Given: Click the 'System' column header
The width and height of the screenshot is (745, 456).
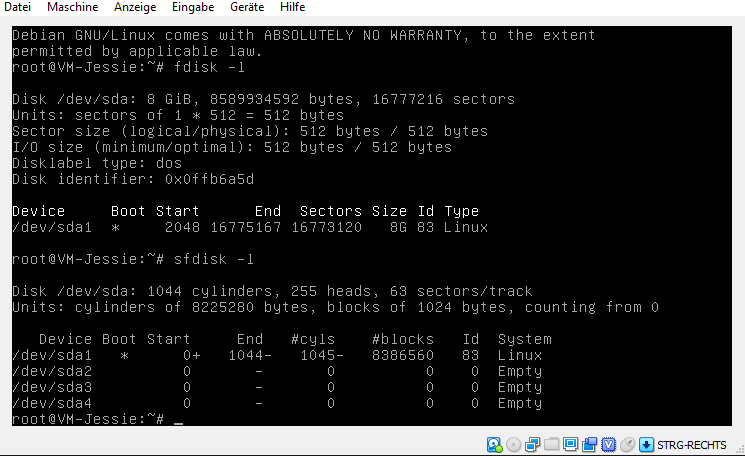Looking at the screenshot, I should point(525,339).
